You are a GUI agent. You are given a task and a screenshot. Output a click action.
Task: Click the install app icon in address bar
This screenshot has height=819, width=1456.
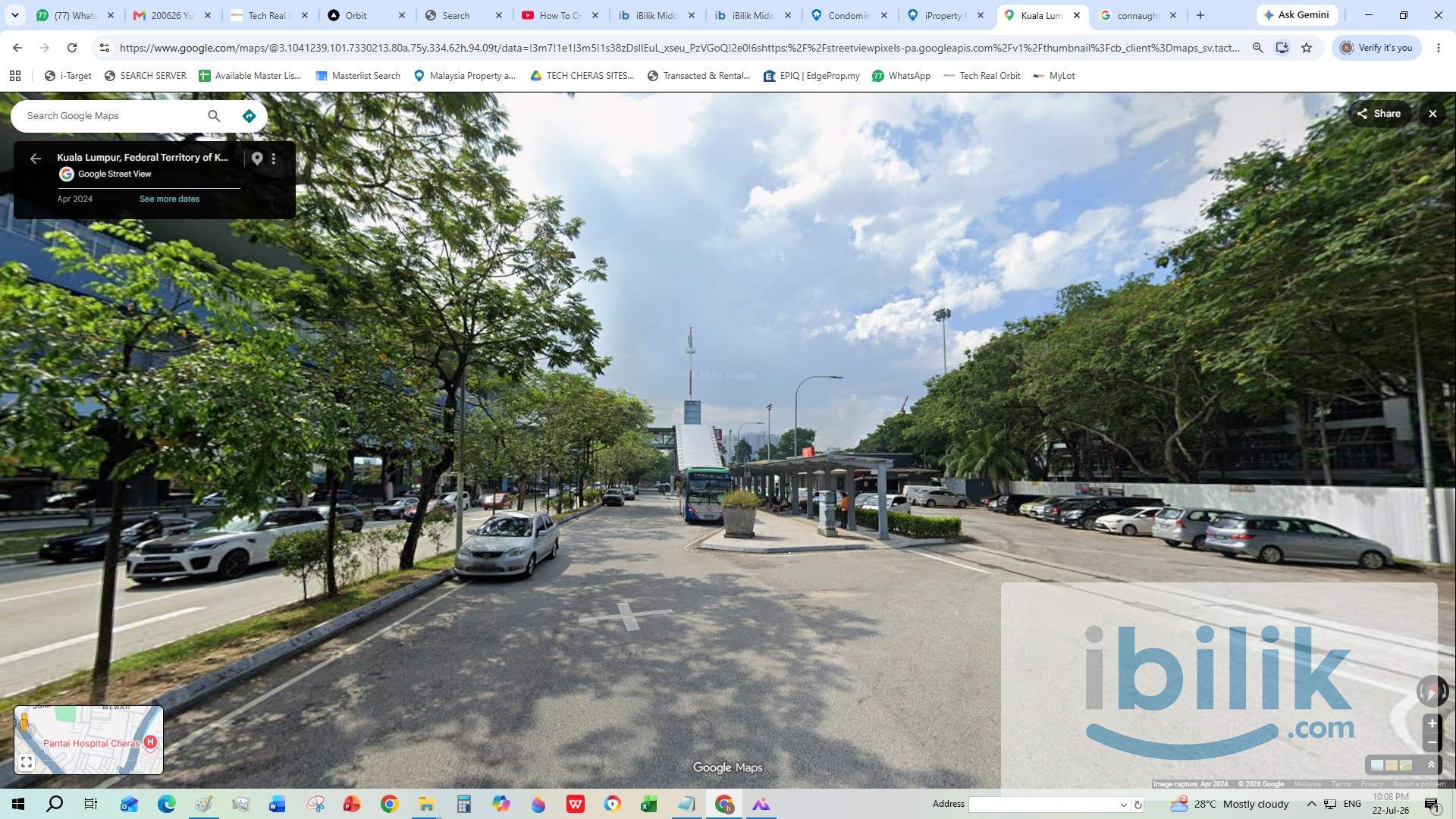(x=1282, y=48)
